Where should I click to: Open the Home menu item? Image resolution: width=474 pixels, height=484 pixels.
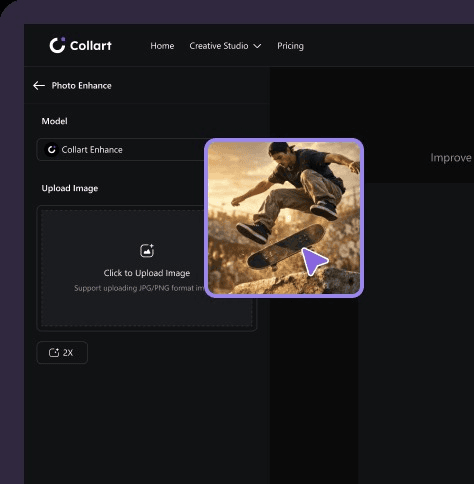click(x=162, y=46)
